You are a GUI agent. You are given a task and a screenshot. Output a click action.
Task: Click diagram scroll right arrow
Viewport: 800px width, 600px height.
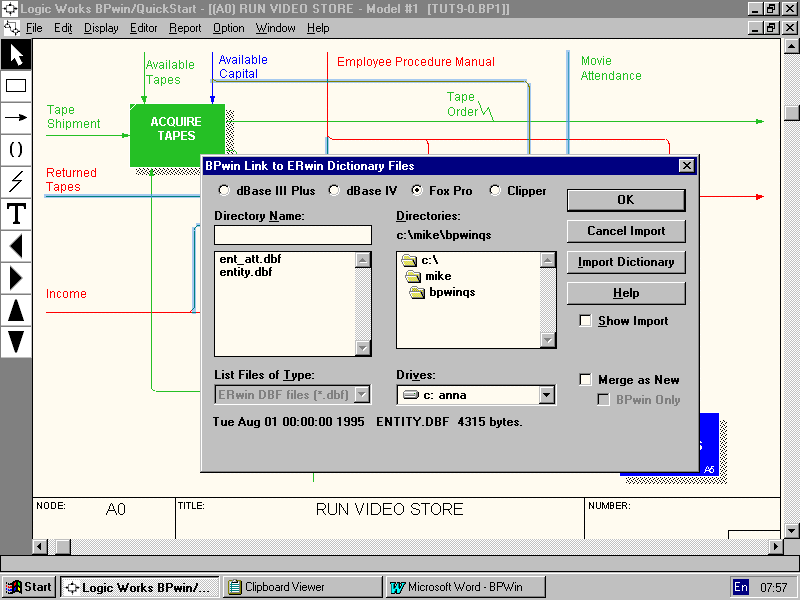coord(776,546)
